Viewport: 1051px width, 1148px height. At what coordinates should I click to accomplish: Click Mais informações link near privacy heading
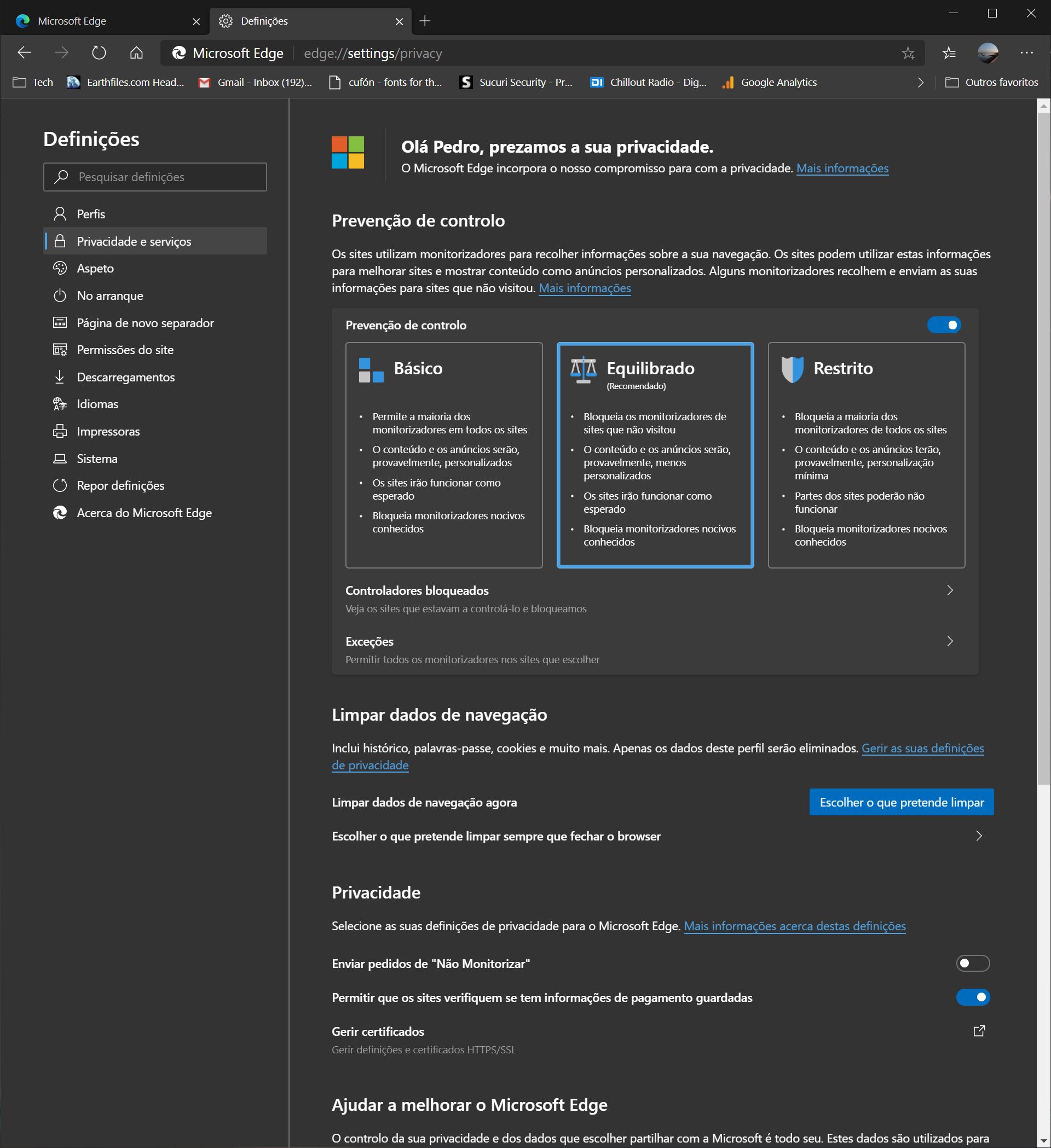pyautogui.click(x=842, y=169)
